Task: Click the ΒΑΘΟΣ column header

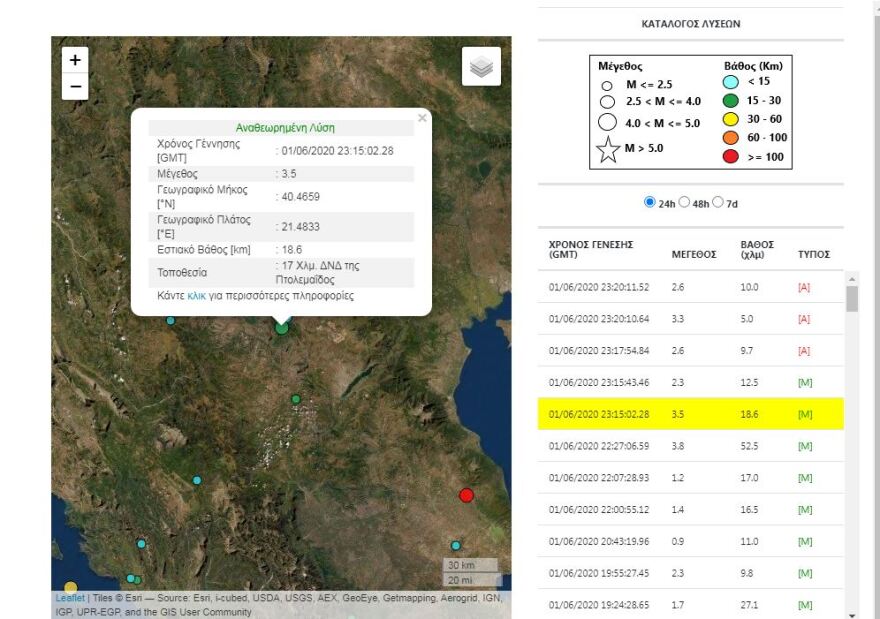Action: pyautogui.click(x=756, y=249)
